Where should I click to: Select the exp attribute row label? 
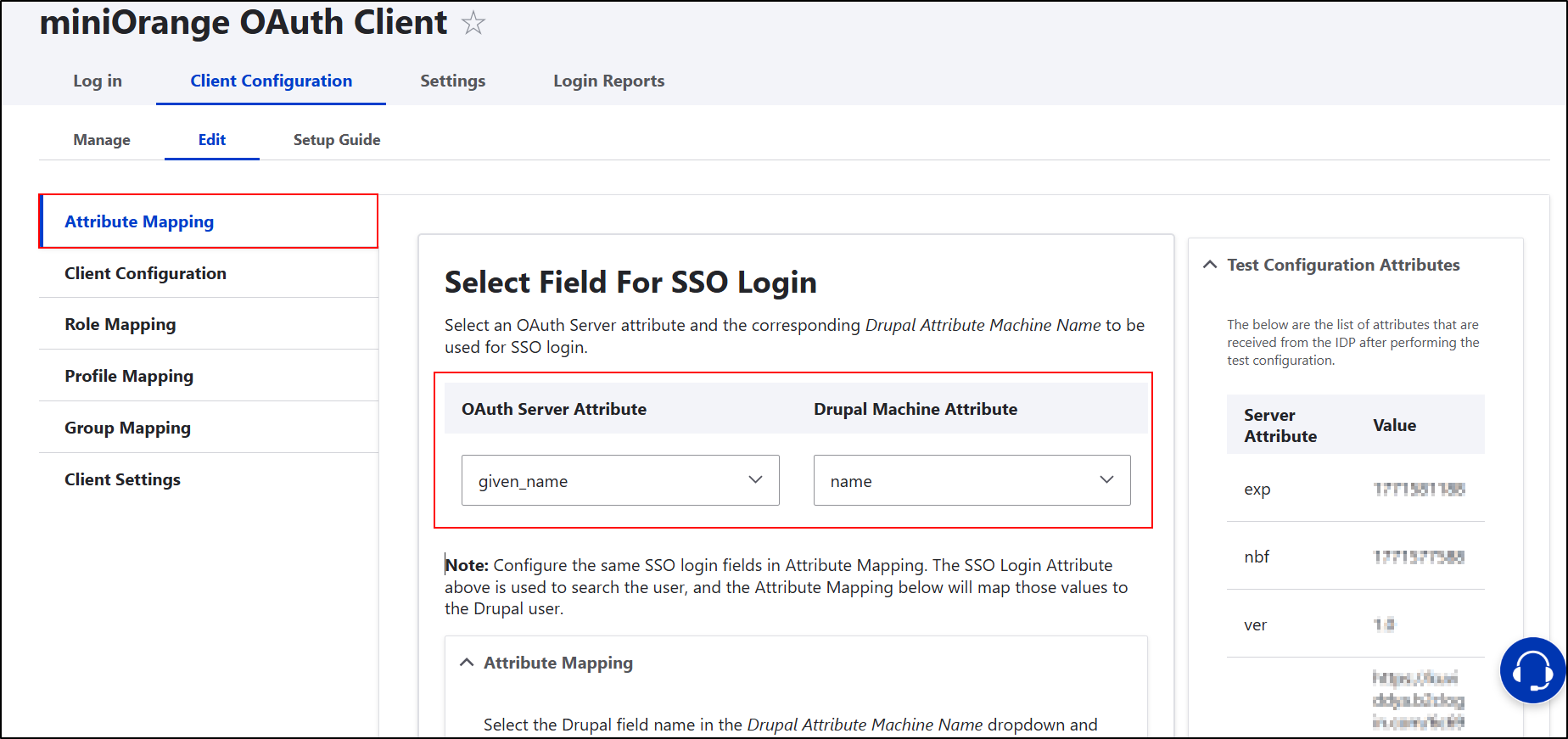coord(1257,490)
